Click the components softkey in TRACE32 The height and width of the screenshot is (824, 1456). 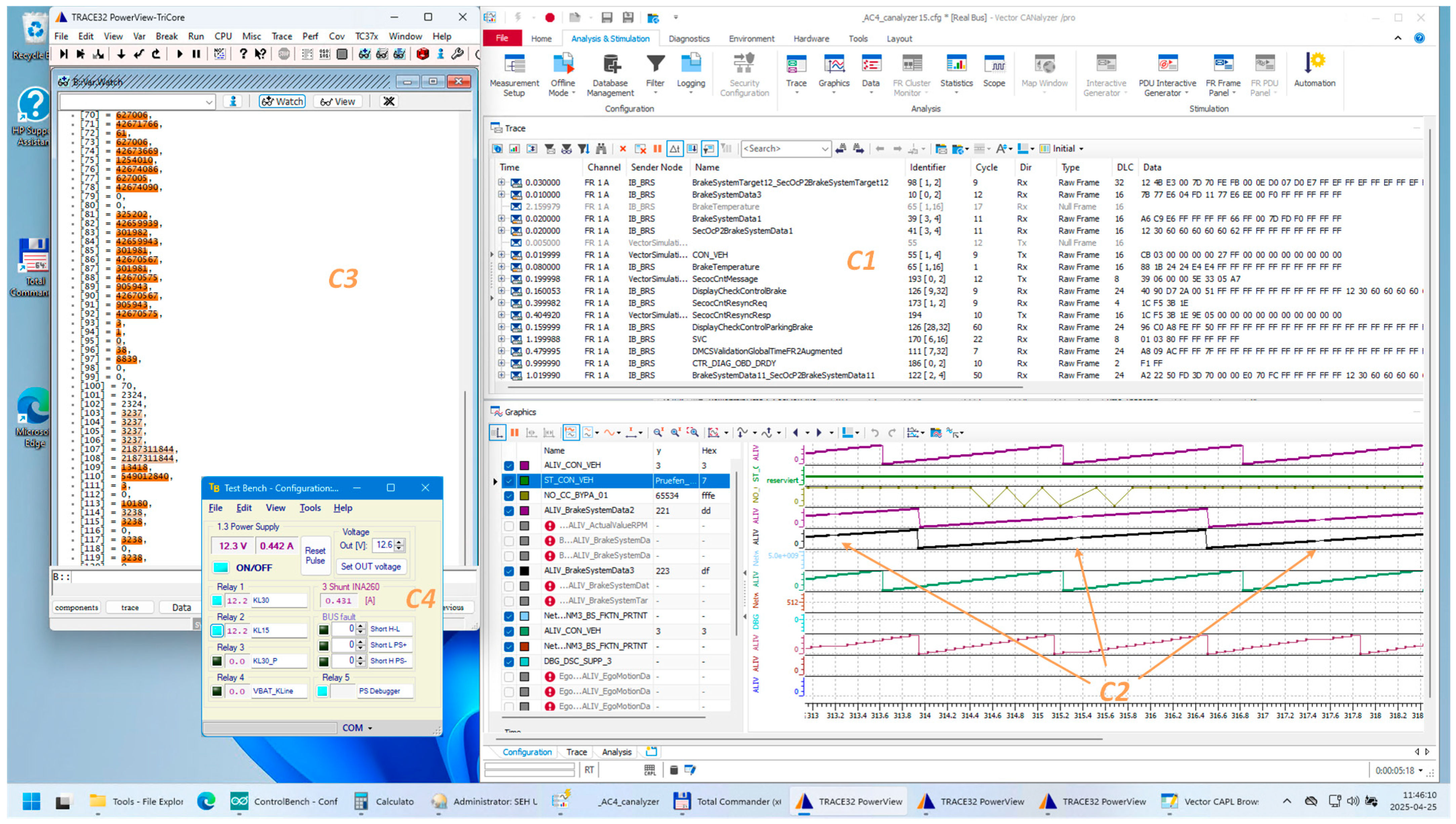pyautogui.click(x=76, y=608)
